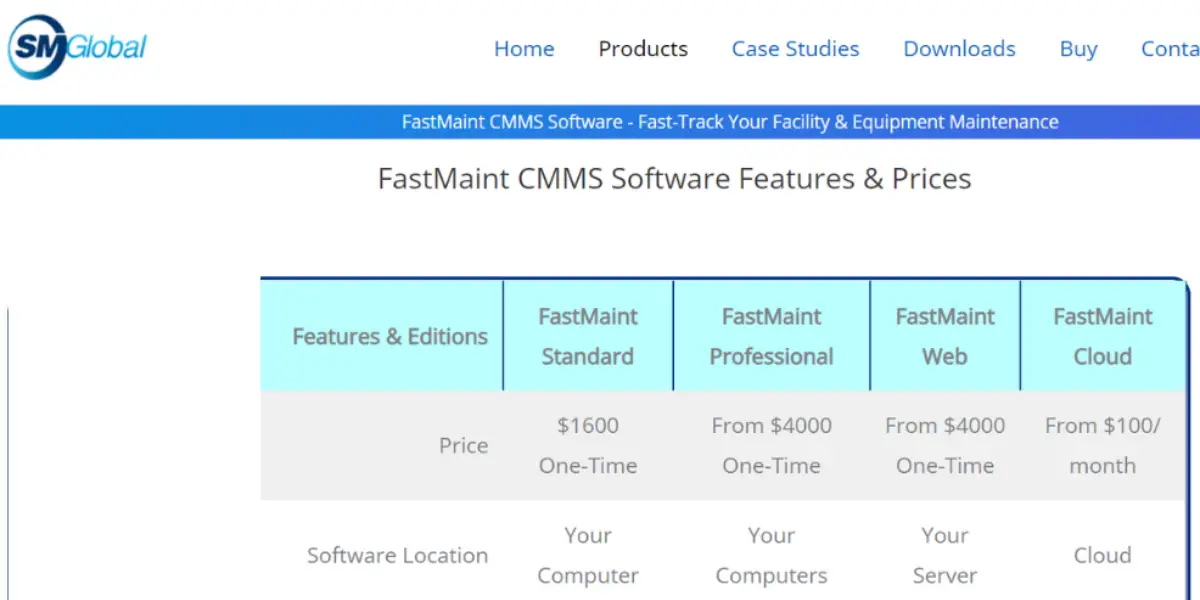Screen dimensions: 1200x600
Task: Open the partly visible Contact navigation link
Action: [x=1170, y=49]
